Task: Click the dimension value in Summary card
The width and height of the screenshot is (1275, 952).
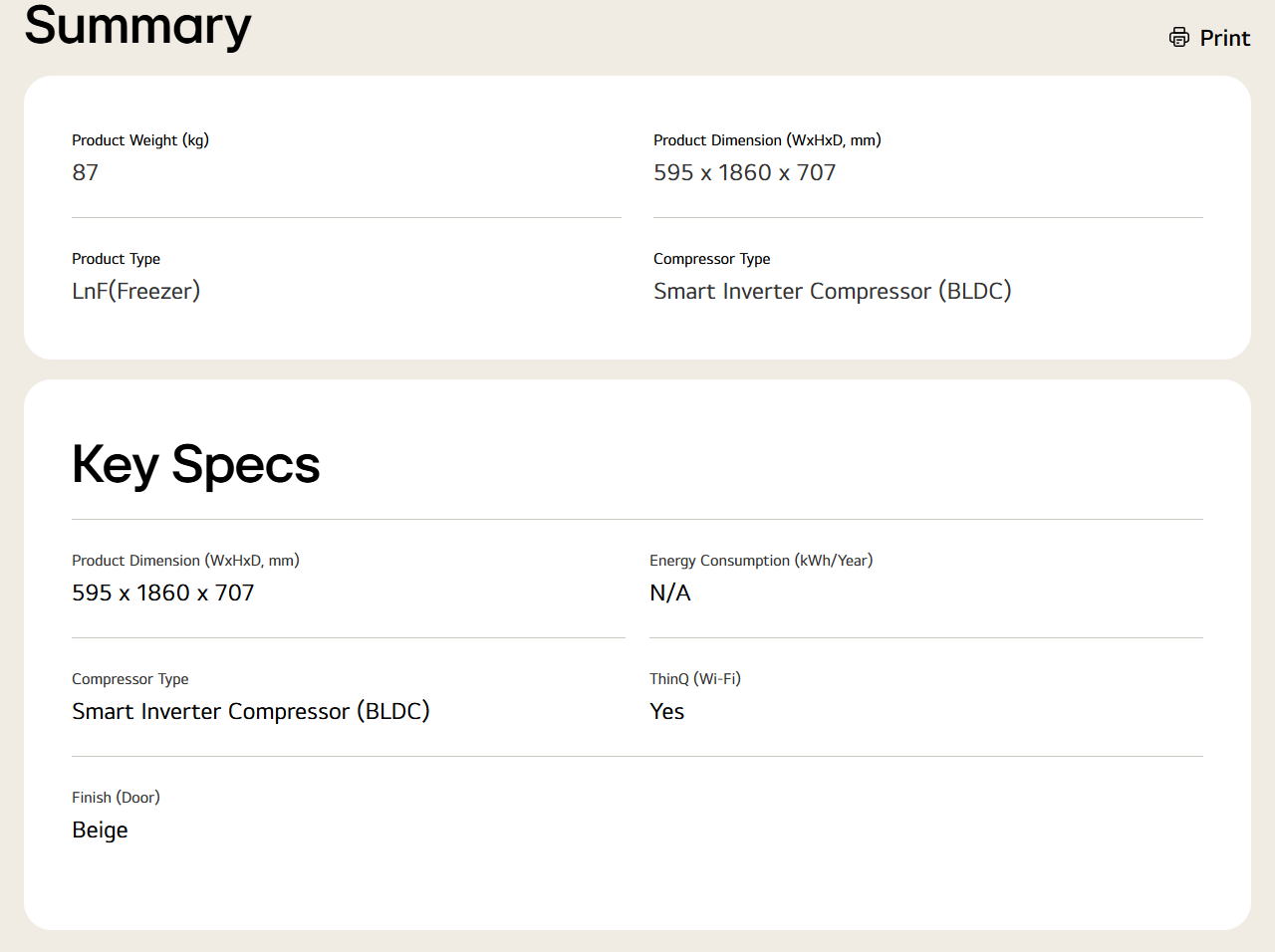Action: [x=744, y=172]
